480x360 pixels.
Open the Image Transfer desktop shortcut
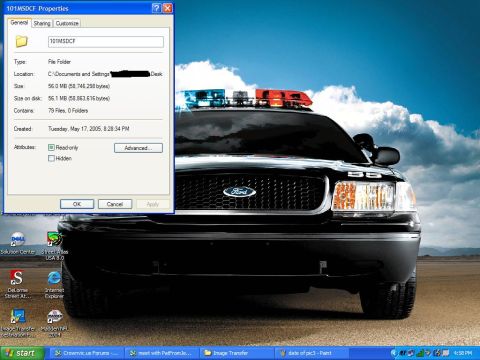pos(18,323)
